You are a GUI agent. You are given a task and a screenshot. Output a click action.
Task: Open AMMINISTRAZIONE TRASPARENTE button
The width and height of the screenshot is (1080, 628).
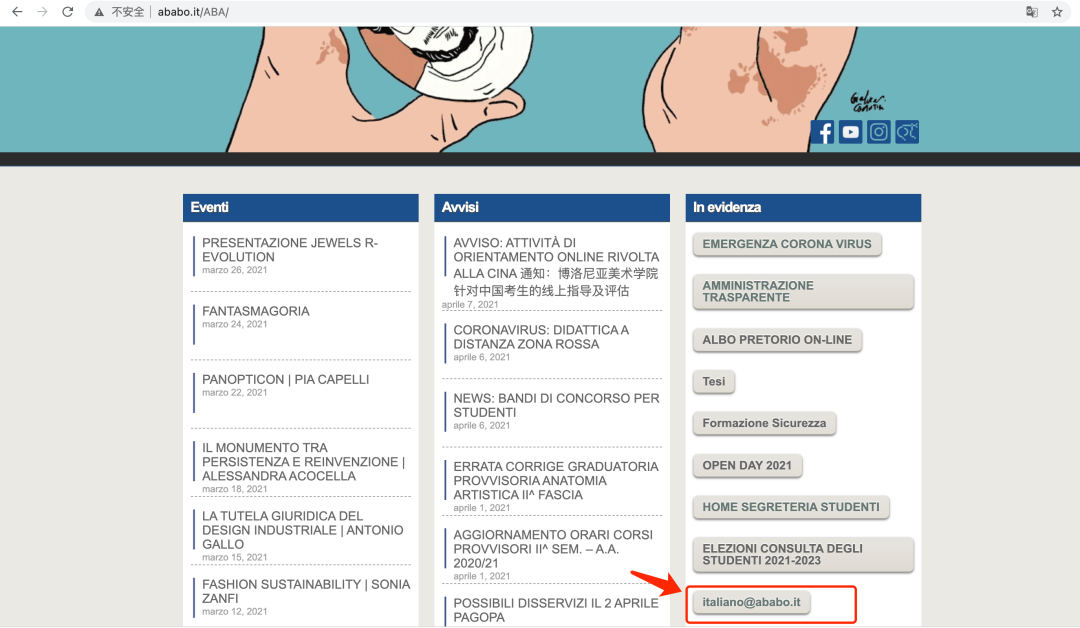(803, 292)
